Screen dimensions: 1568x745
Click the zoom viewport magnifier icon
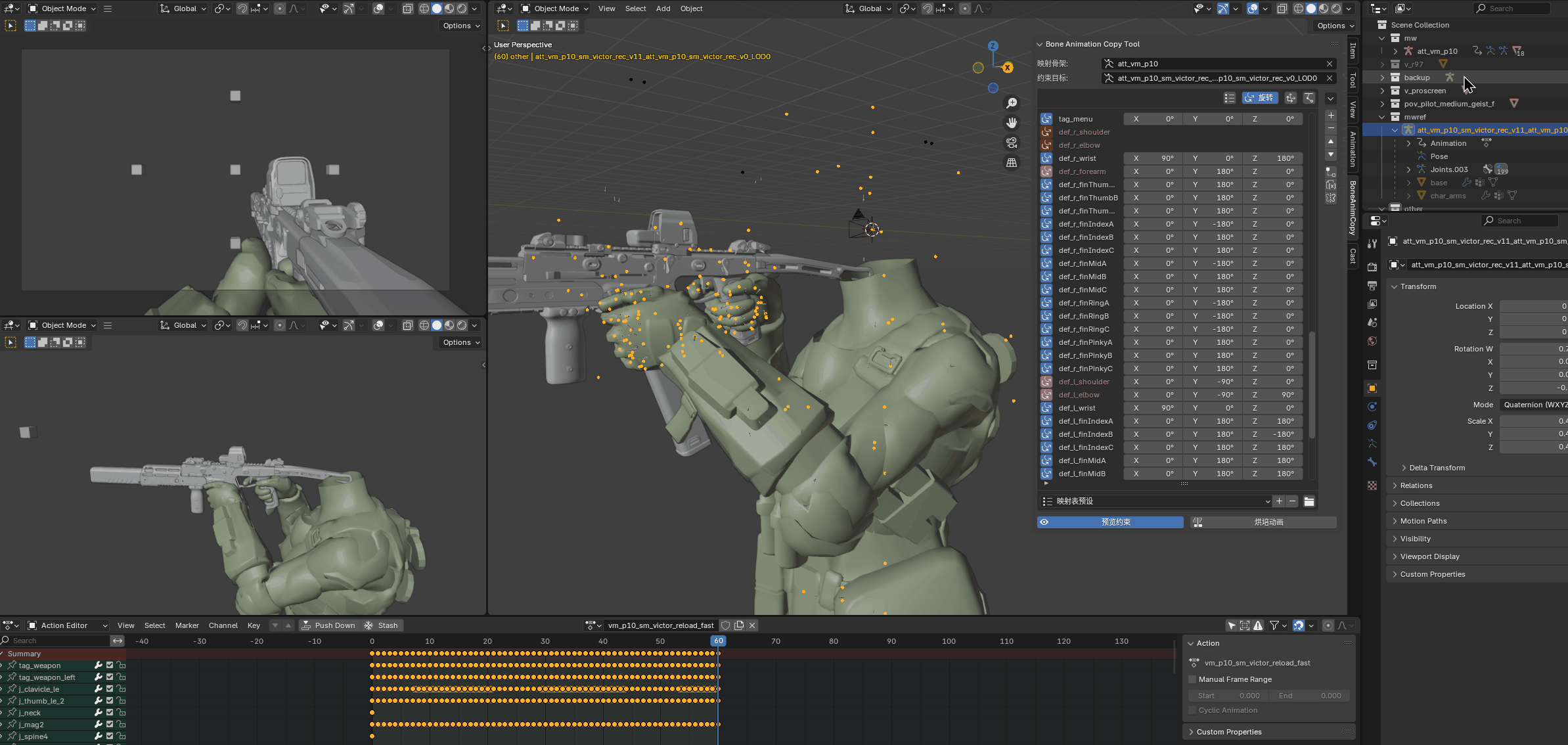click(x=1012, y=103)
